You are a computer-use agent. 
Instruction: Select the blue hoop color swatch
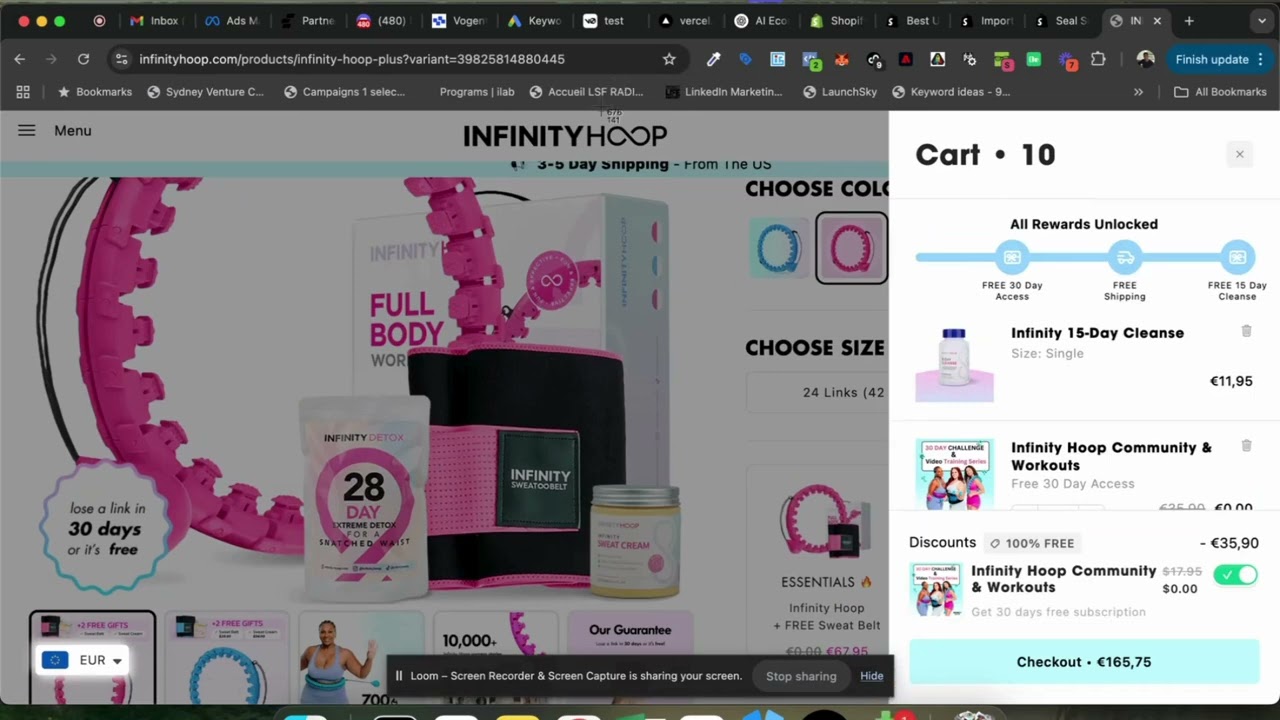pos(779,248)
